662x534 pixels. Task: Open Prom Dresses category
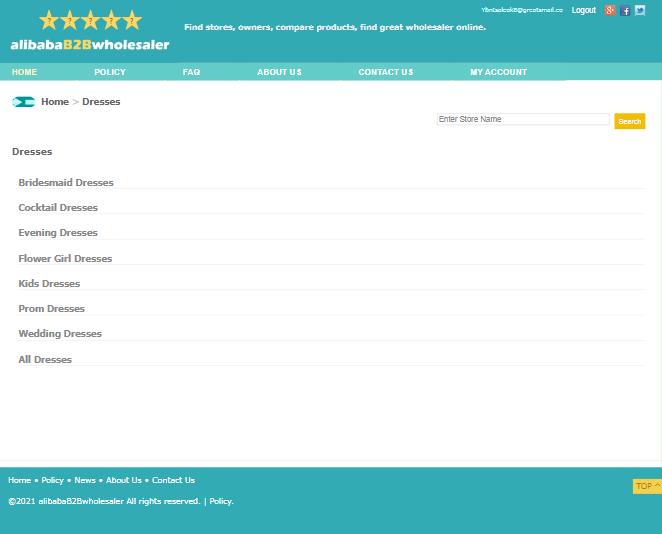52,309
